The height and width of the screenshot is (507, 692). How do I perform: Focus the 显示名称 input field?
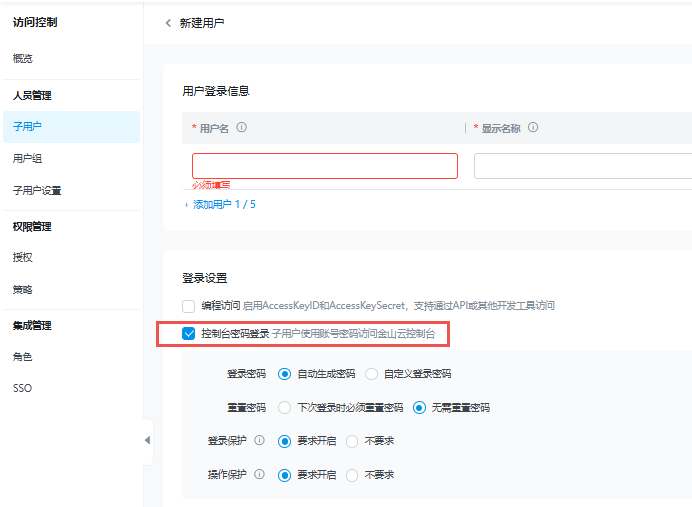click(583, 166)
